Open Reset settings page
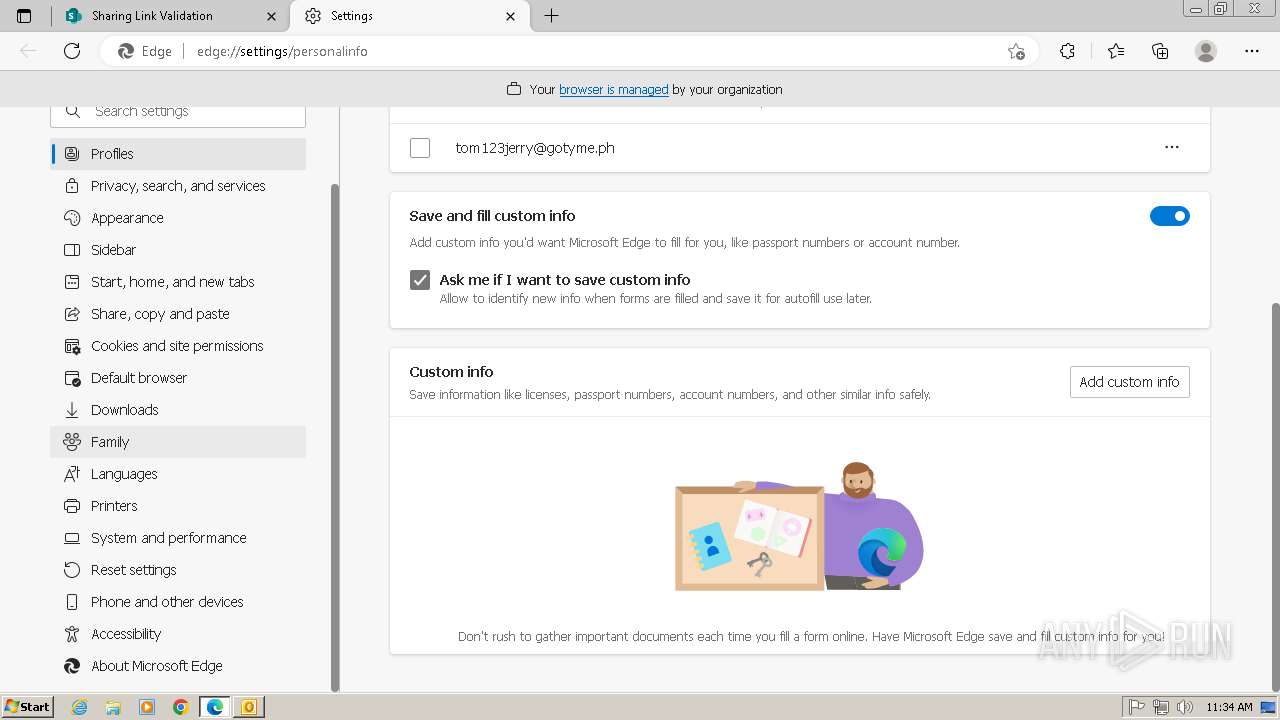This screenshot has height=720, width=1280. pyautogui.click(x=178, y=570)
